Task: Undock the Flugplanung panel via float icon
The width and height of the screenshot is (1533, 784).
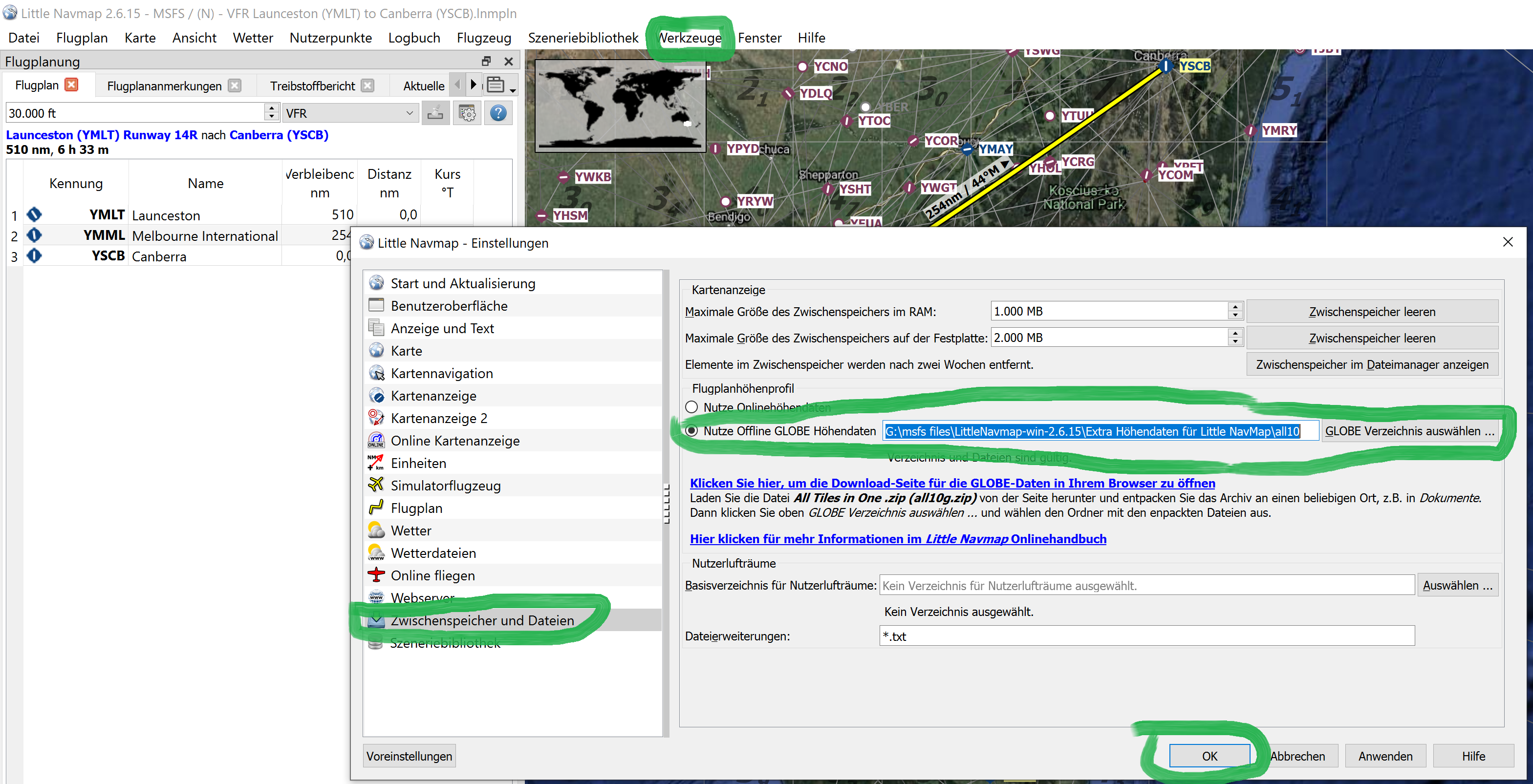Action: tap(486, 61)
